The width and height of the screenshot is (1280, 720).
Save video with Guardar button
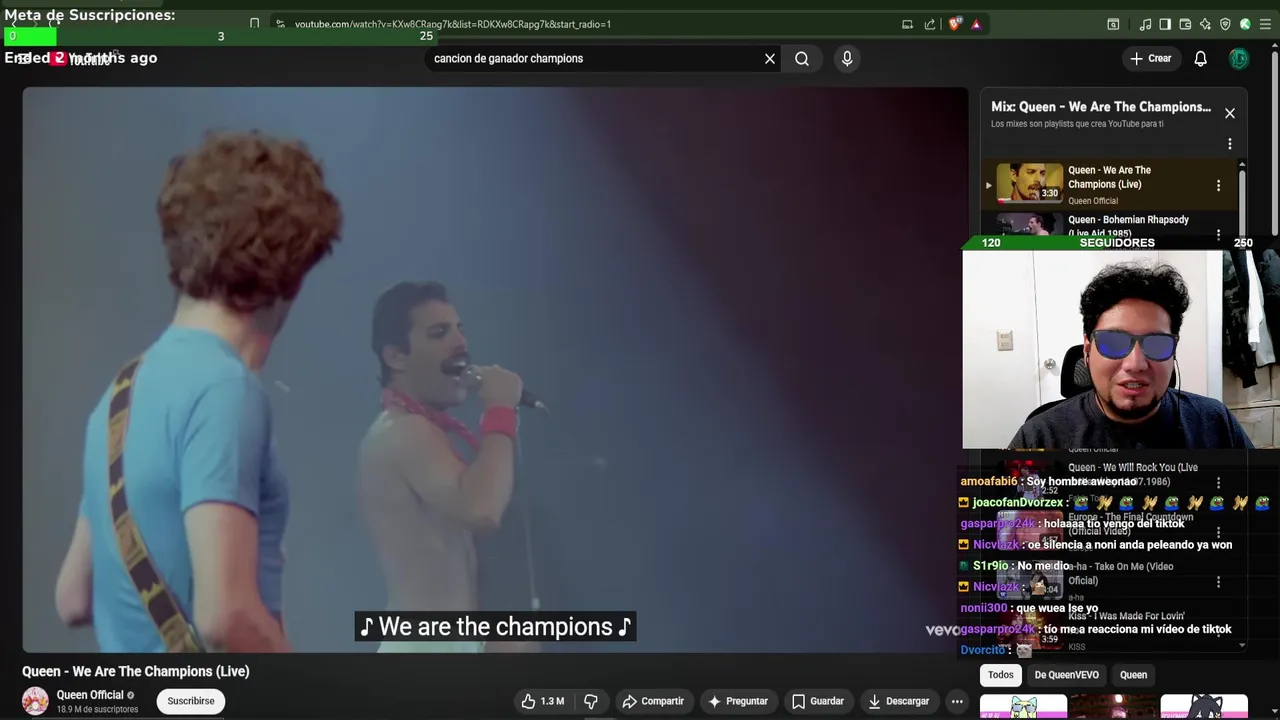coord(818,701)
